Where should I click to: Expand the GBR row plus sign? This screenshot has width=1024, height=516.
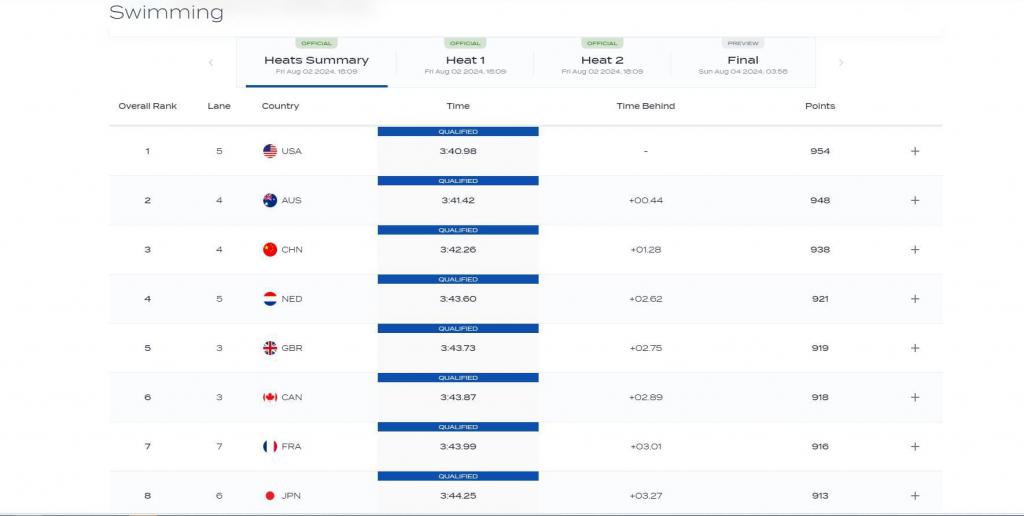coord(914,348)
